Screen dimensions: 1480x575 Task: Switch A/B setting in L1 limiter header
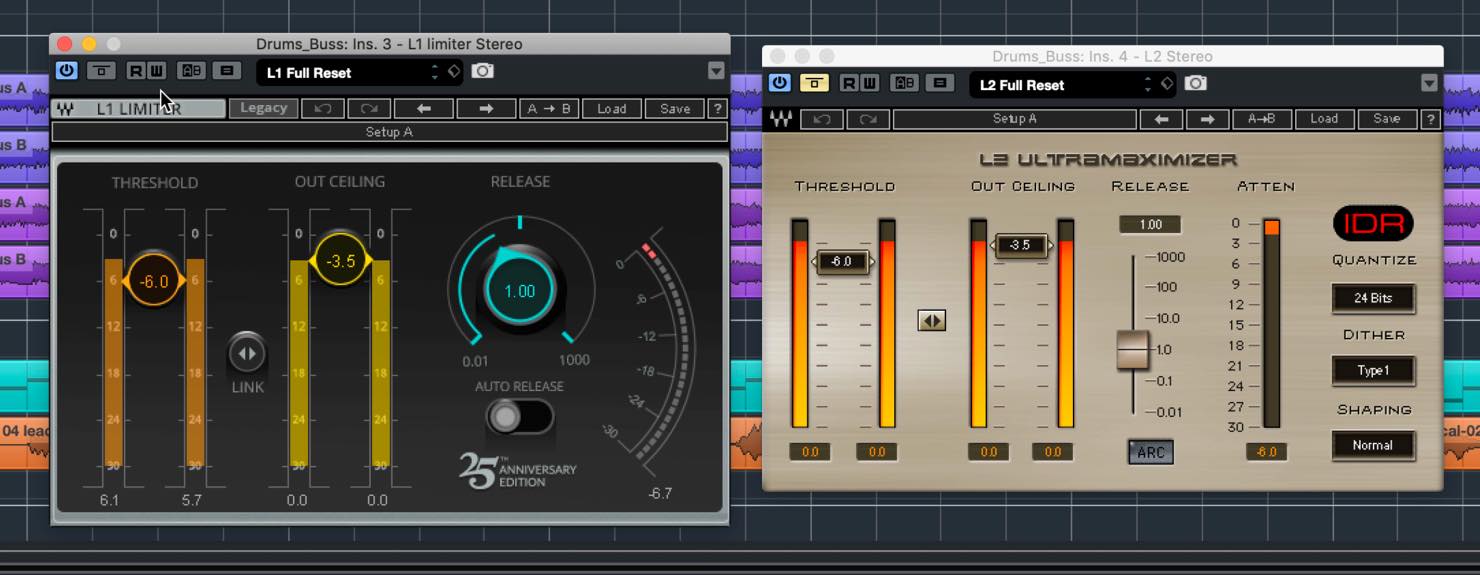190,71
